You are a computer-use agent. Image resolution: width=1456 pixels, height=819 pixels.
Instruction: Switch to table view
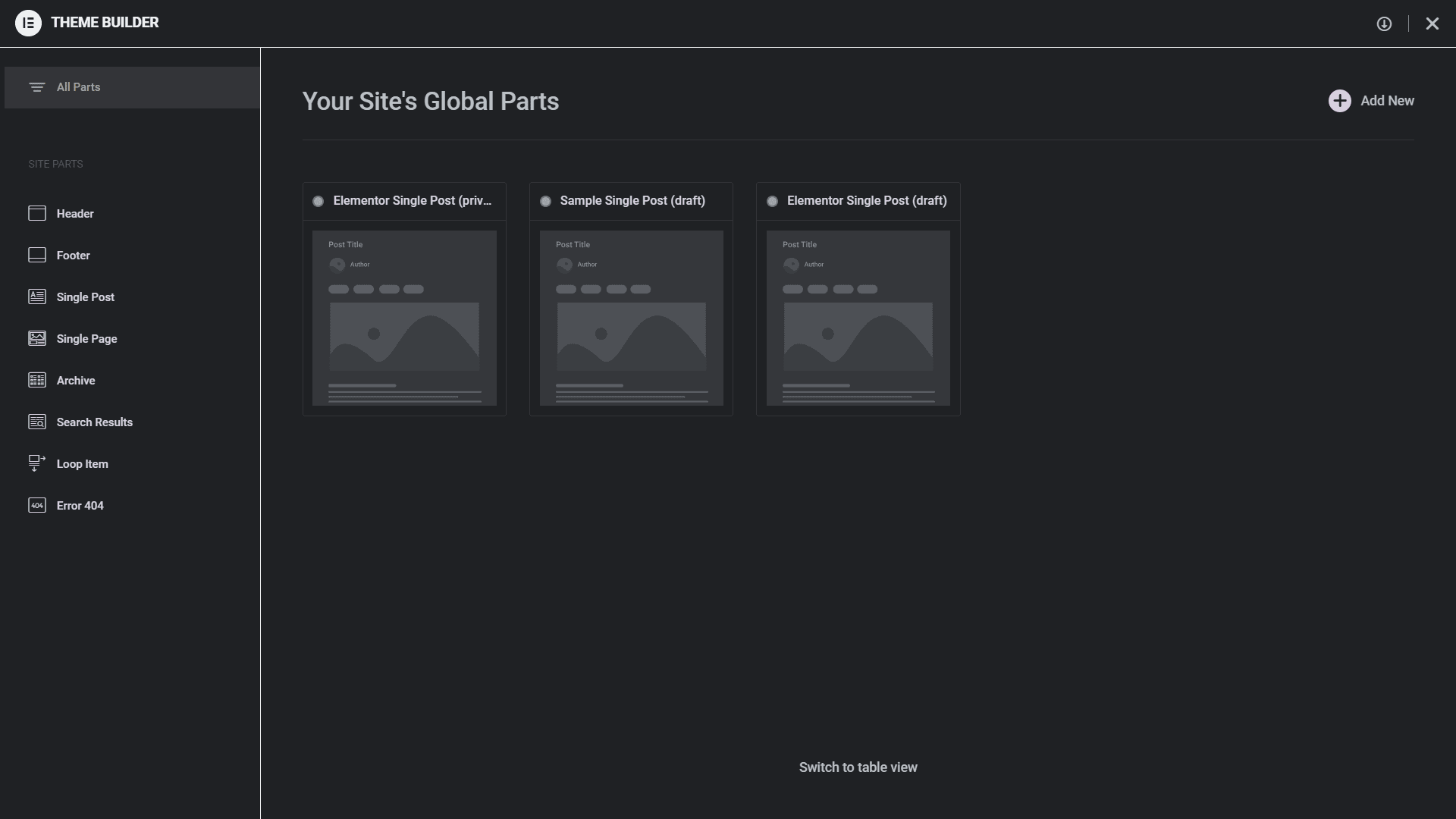858,767
